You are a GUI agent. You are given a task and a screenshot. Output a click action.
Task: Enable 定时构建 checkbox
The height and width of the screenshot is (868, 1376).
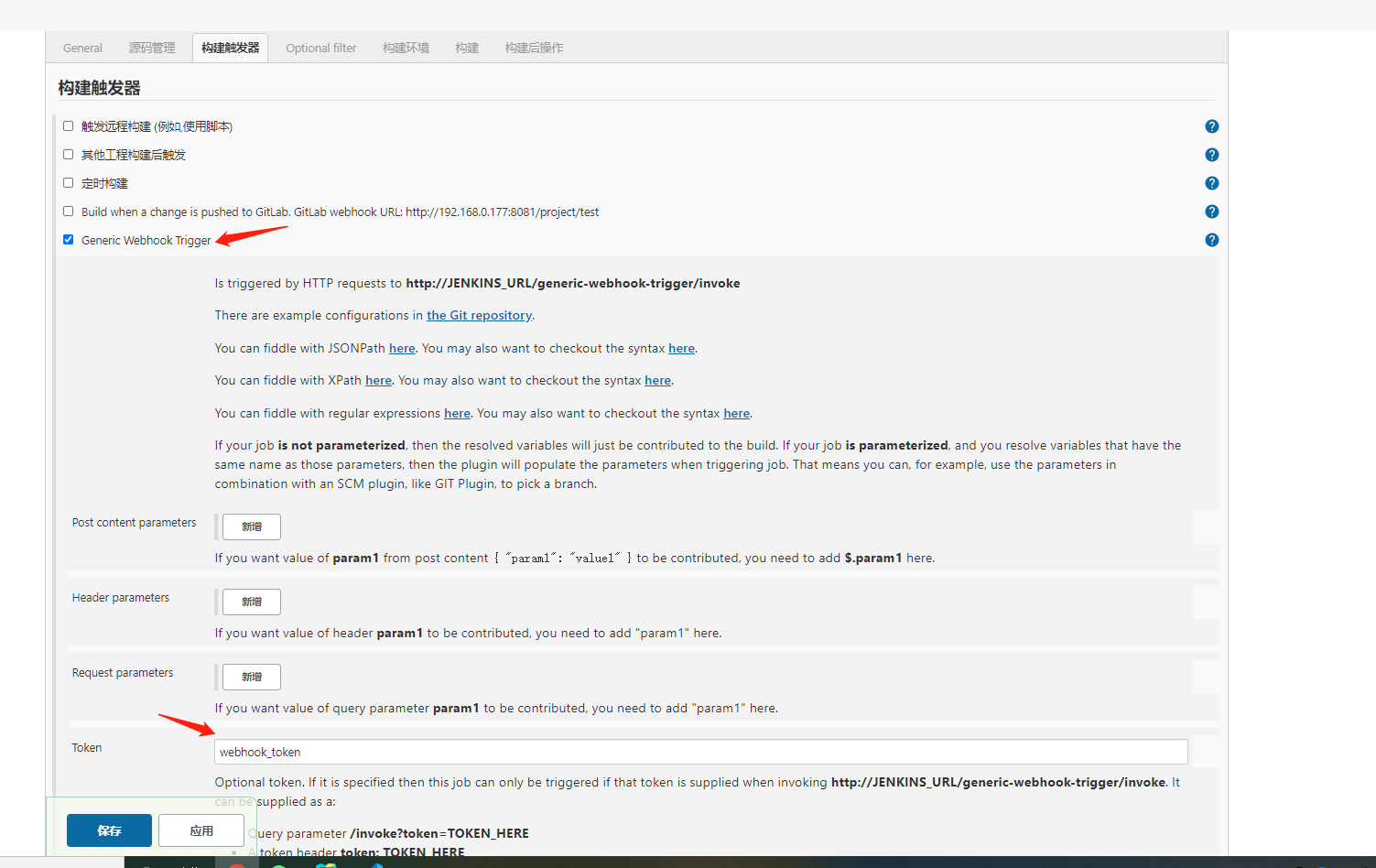[x=68, y=182]
